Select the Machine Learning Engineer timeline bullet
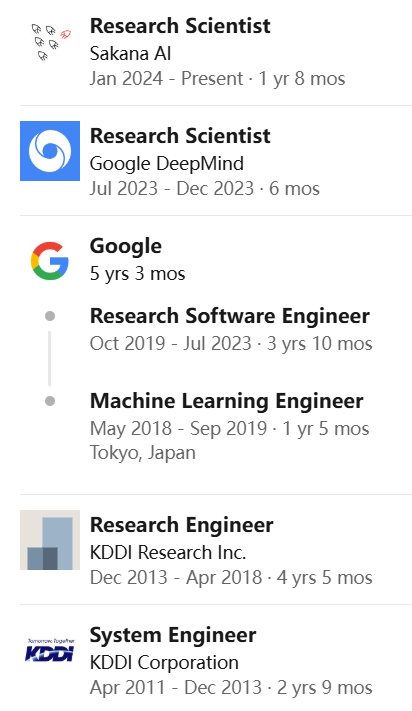Image resolution: width=412 pixels, height=711 pixels. [50, 401]
